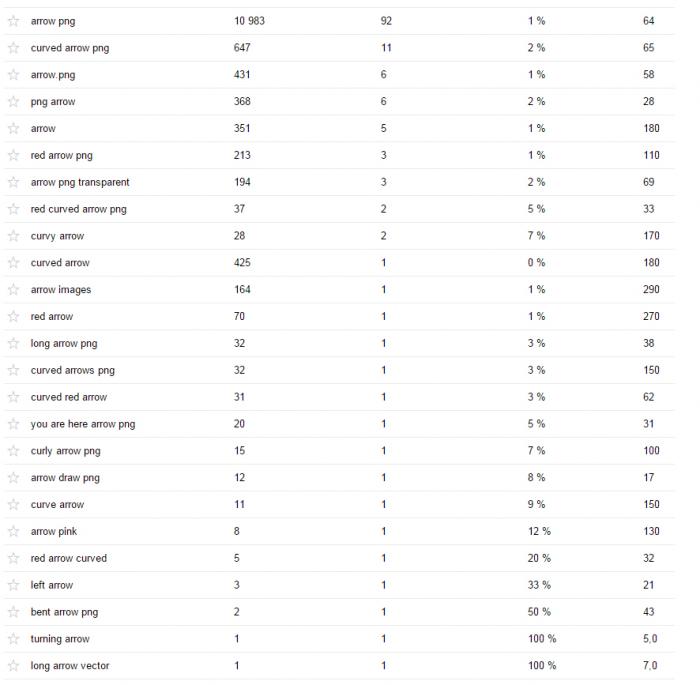
Task: Open the "bent arrow png" query
Action: pyautogui.click(x=64, y=612)
